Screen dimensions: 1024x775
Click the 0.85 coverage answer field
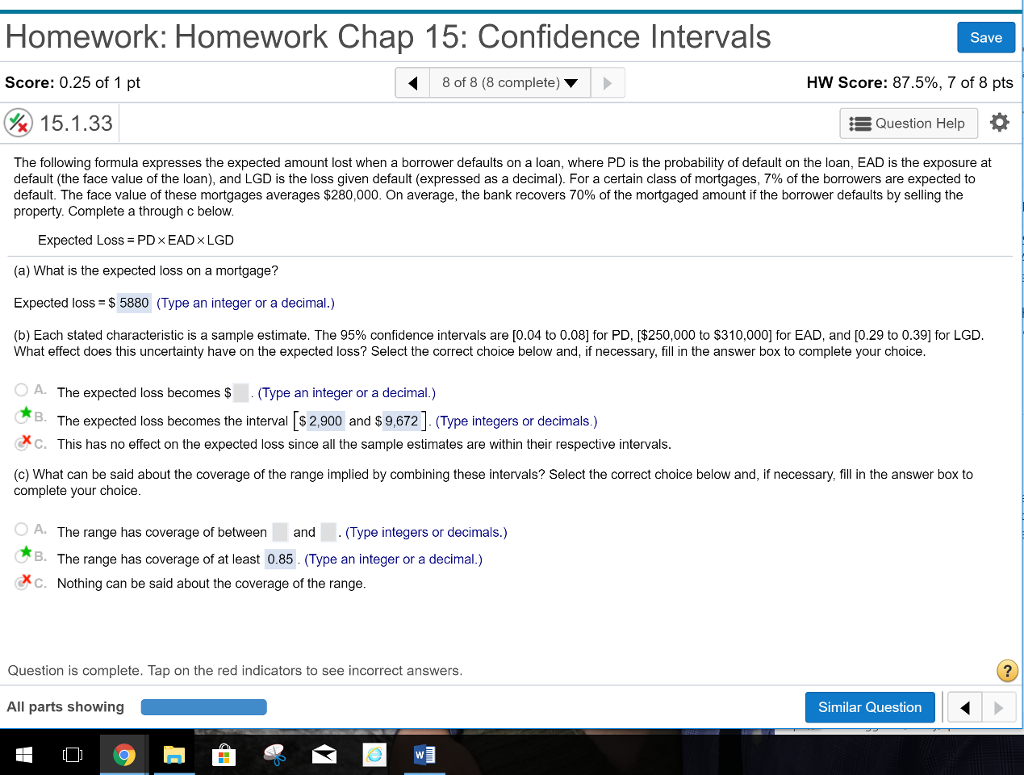(280, 560)
